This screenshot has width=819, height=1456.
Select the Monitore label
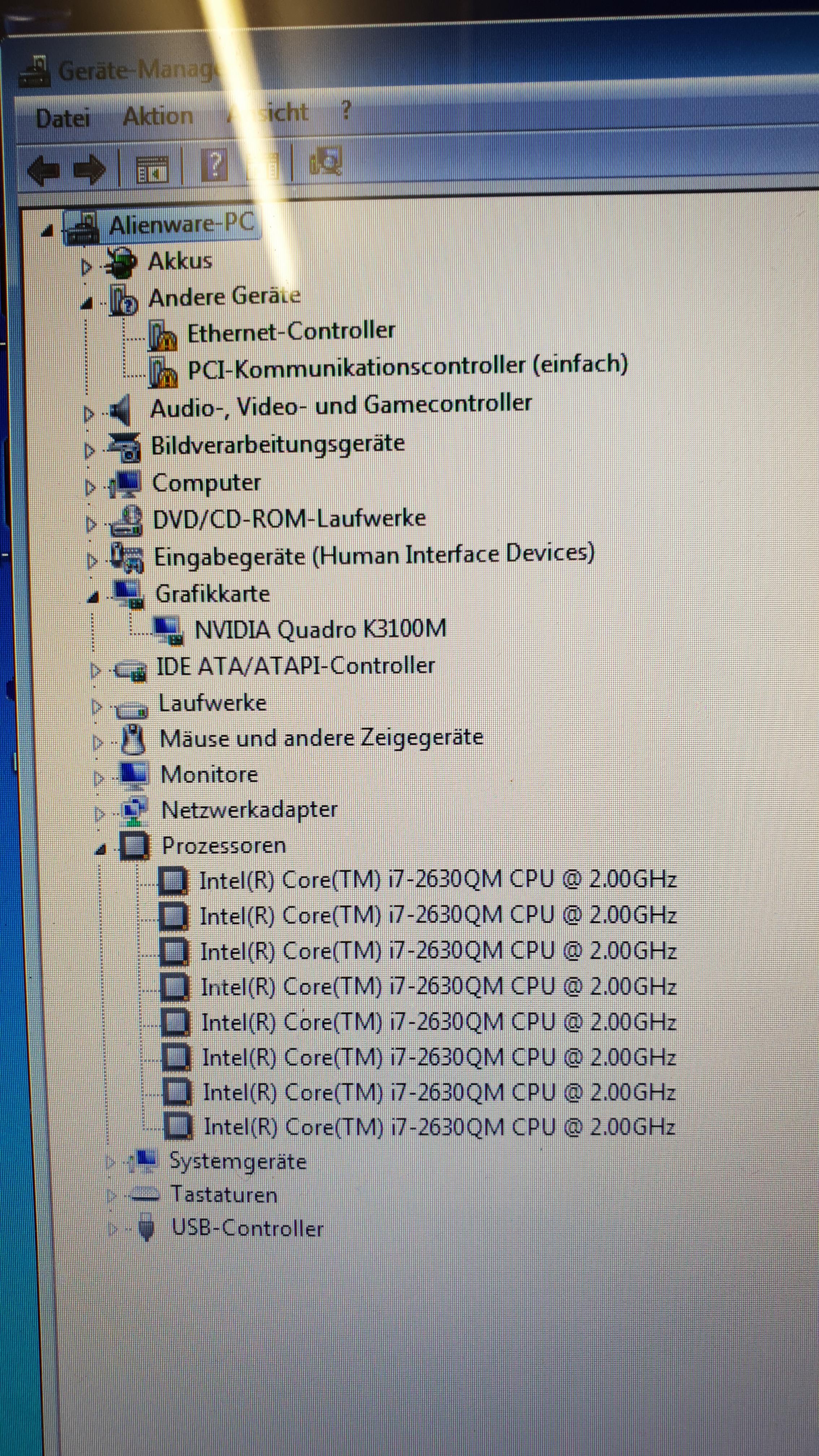click(x=209, y=774)
